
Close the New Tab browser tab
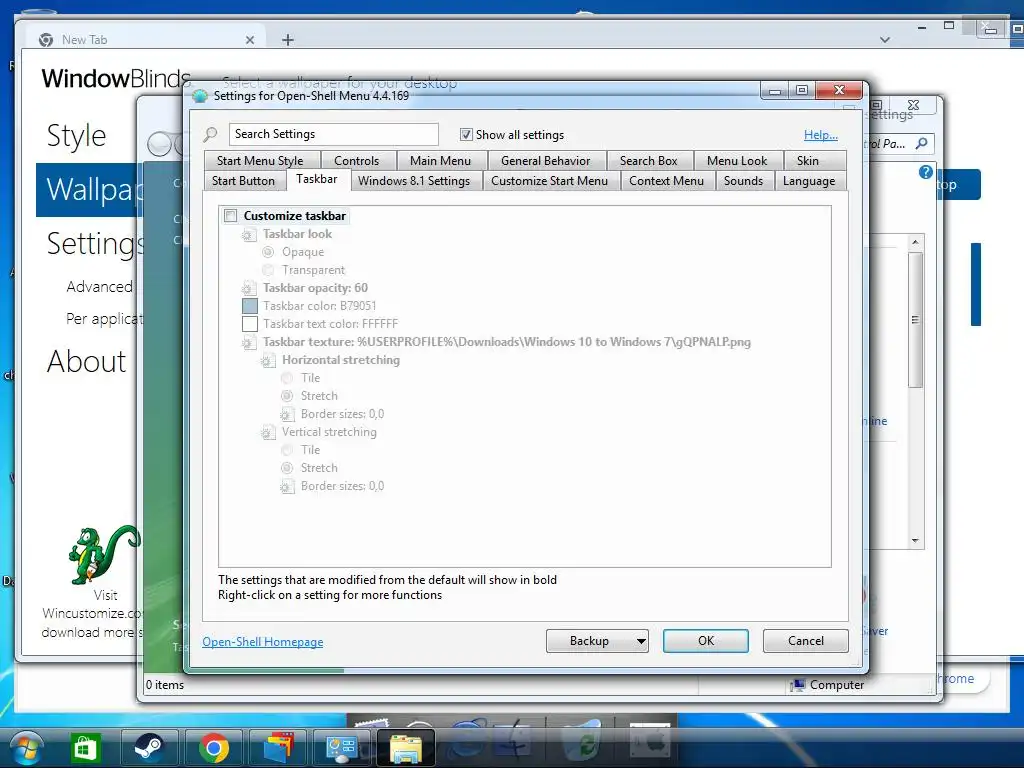point(249,40)
